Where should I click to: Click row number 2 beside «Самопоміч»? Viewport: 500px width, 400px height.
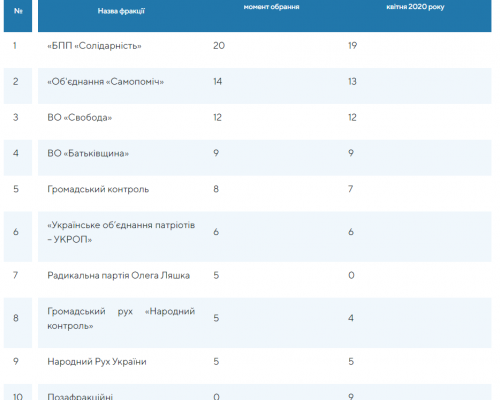(16, 82)
